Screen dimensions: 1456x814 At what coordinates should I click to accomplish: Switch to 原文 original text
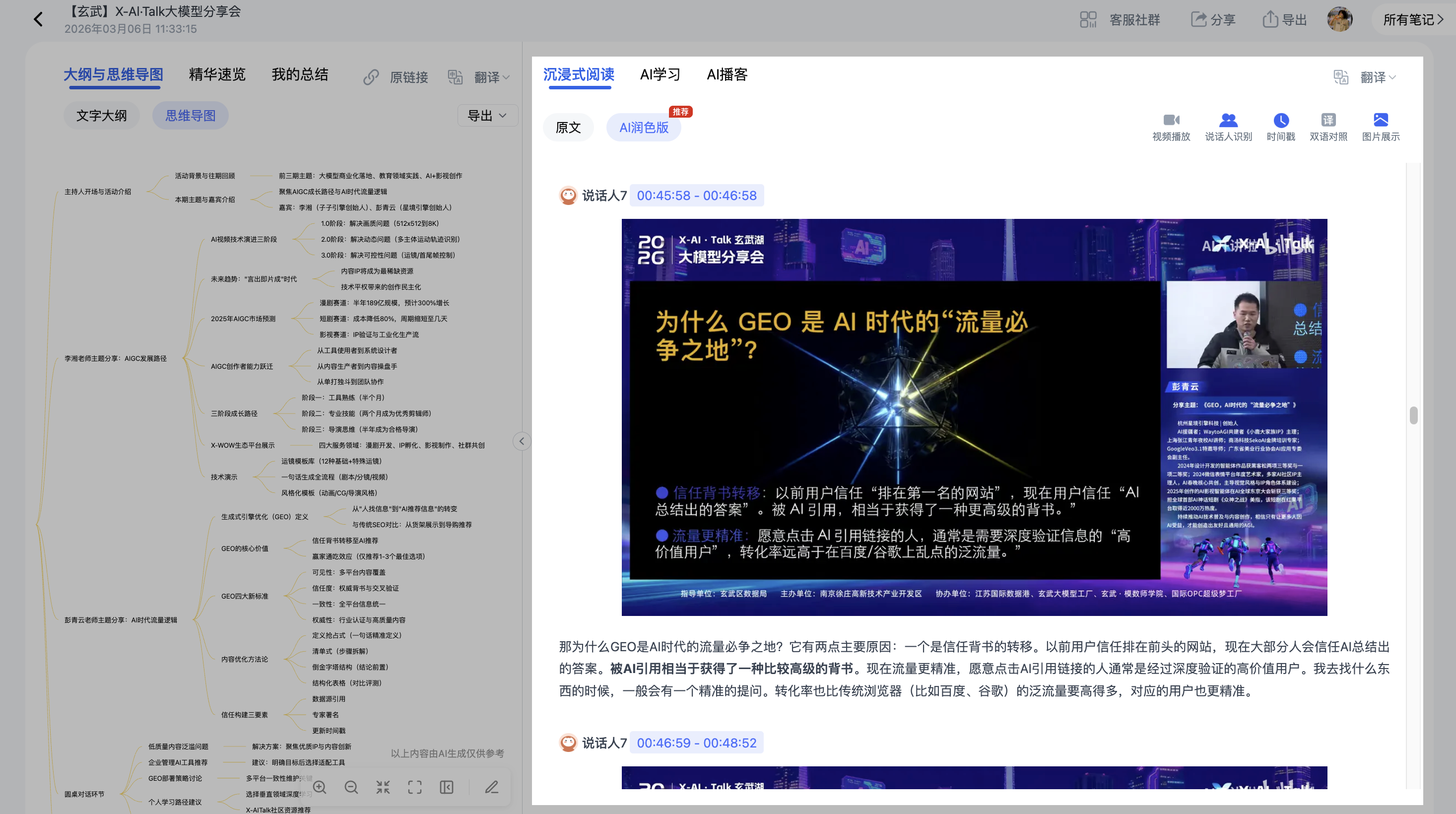[568, 128]
